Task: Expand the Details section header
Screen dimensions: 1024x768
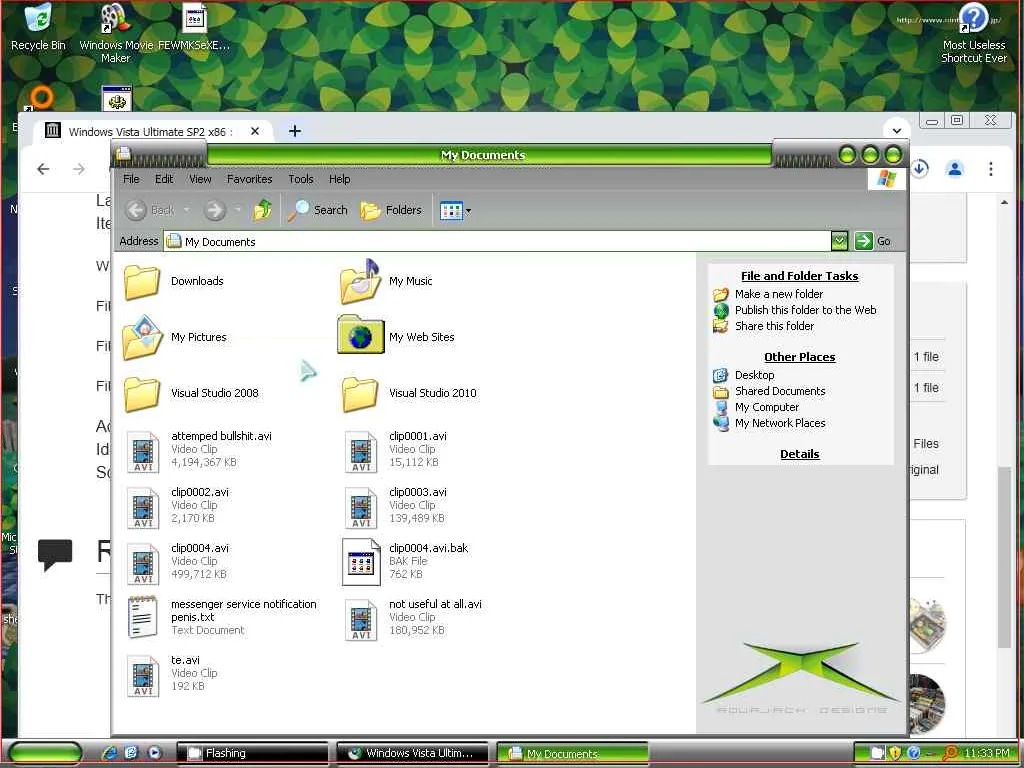Action: click(799, 455)
